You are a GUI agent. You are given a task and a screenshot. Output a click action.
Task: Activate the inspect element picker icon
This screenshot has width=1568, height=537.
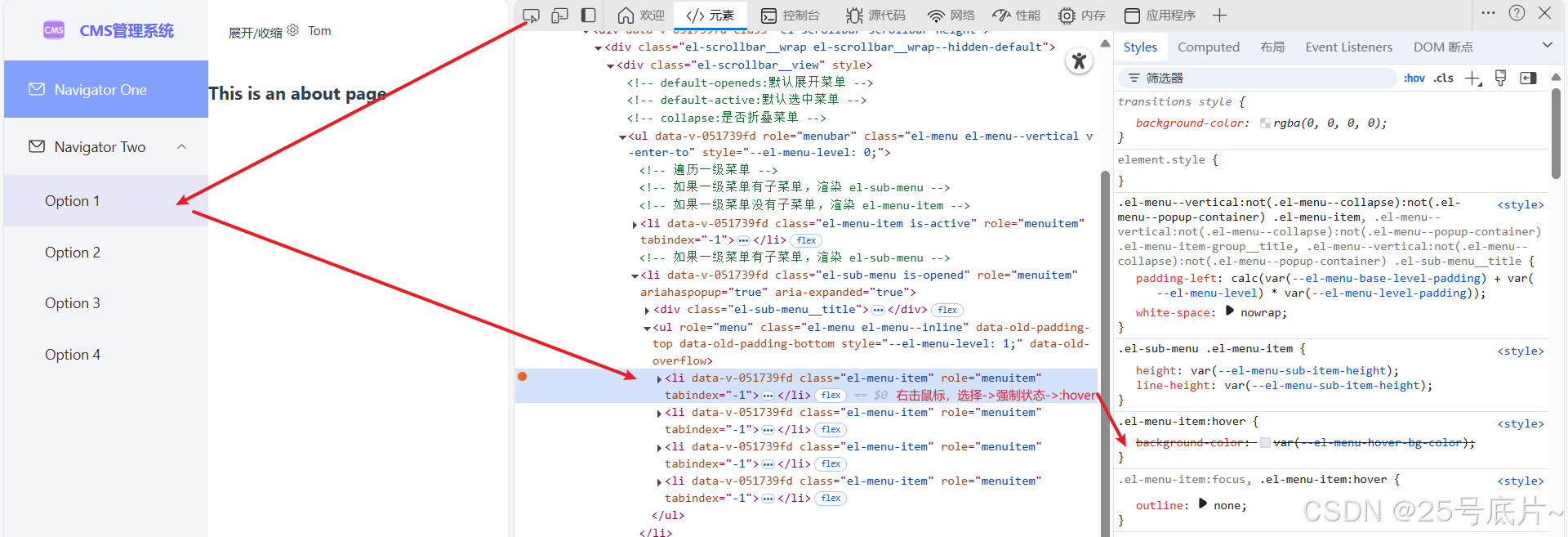click(x=531, y=16)
